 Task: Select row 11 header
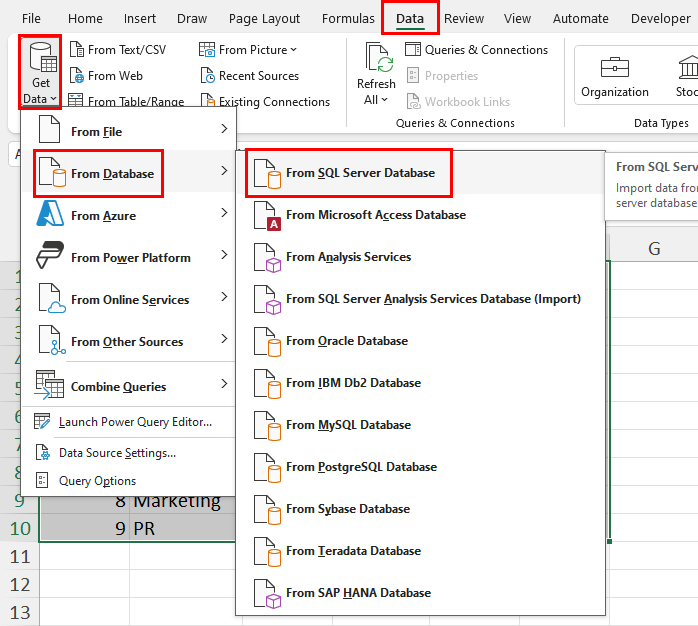coord(20,557)
